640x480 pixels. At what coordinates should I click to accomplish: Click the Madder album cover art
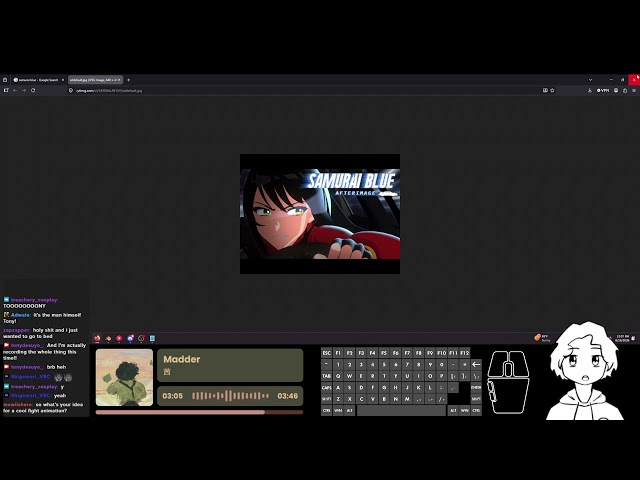point(124,378)
